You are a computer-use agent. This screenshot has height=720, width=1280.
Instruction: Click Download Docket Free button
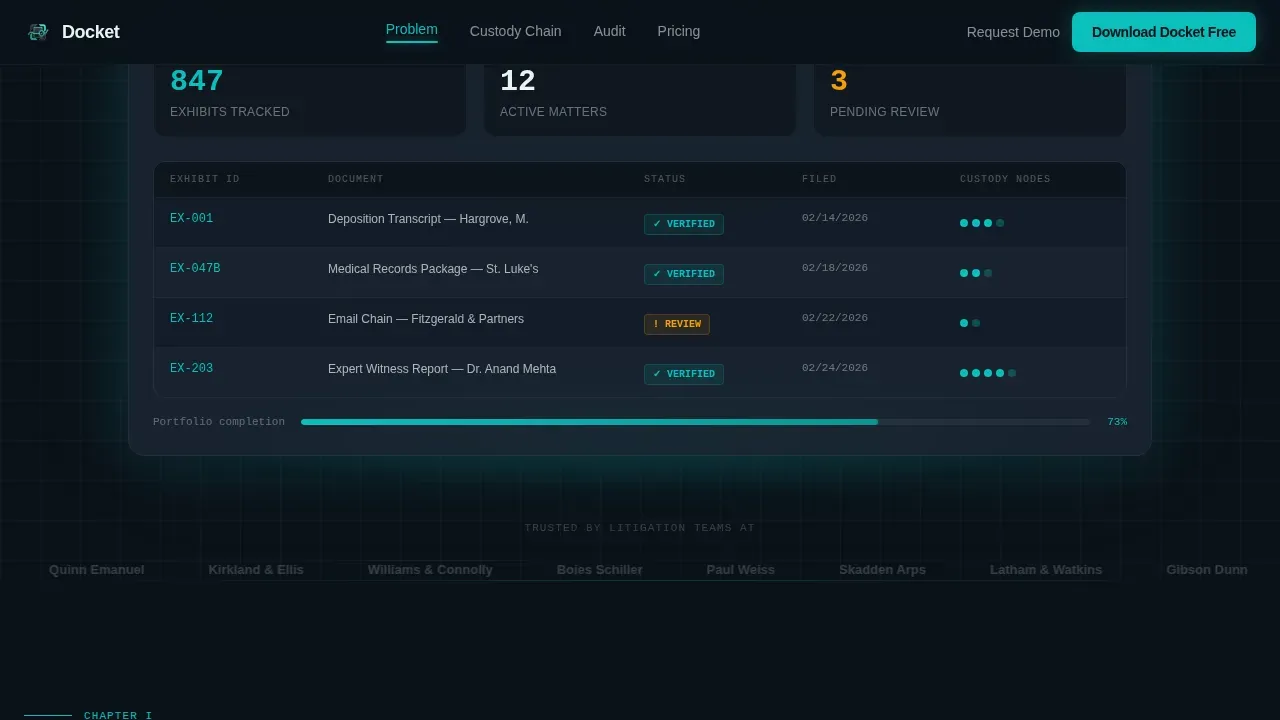tap(1164, 32)
